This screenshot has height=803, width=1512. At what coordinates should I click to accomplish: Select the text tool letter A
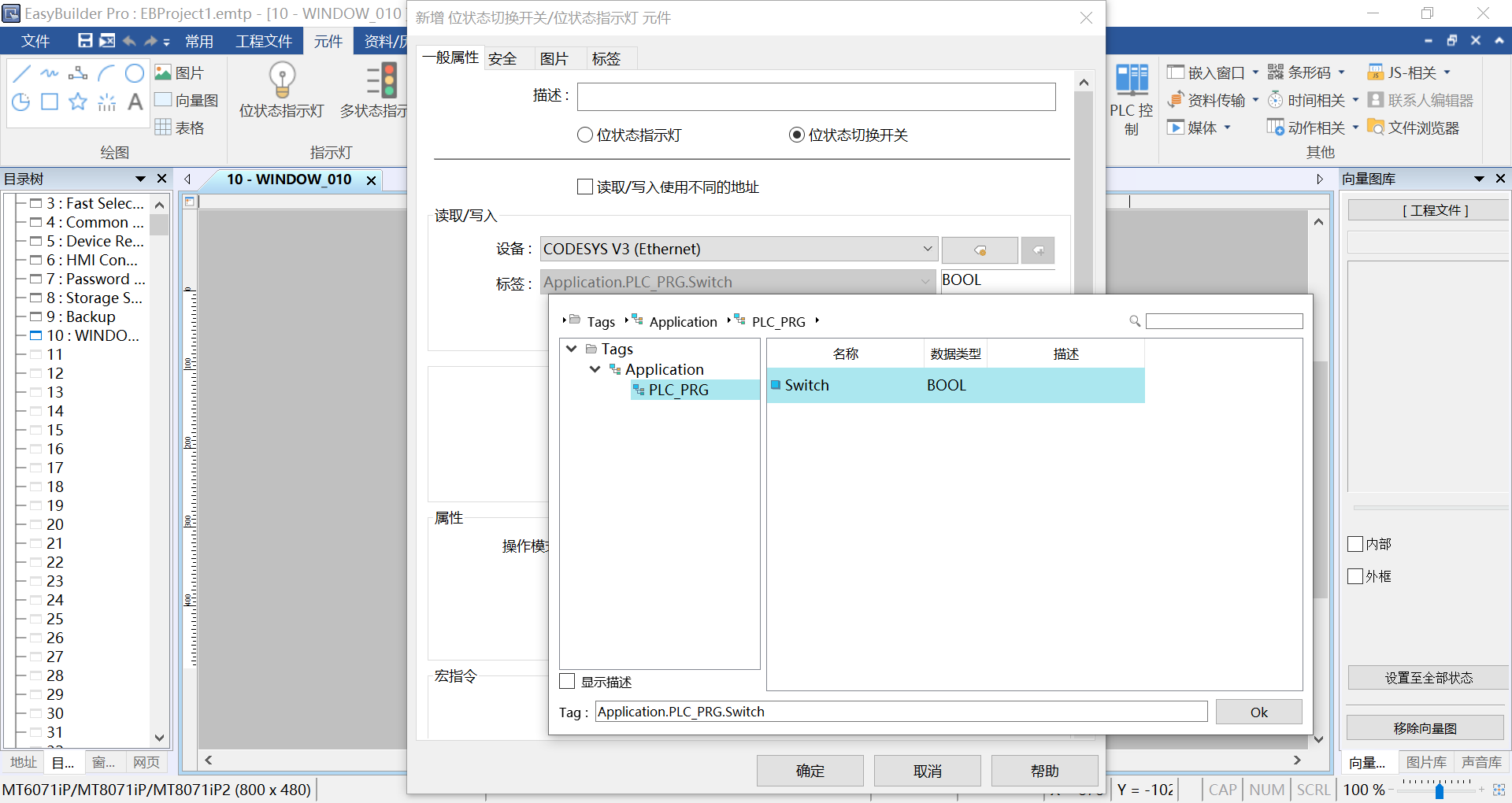[x=135, y=102]
